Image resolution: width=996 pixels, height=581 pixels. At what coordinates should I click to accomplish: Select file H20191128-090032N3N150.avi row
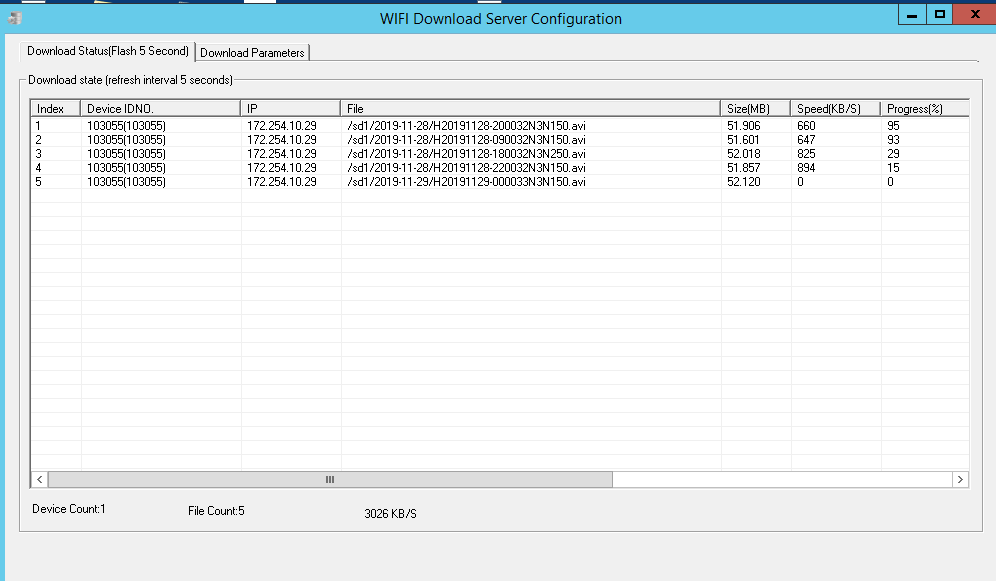(500, 140)
